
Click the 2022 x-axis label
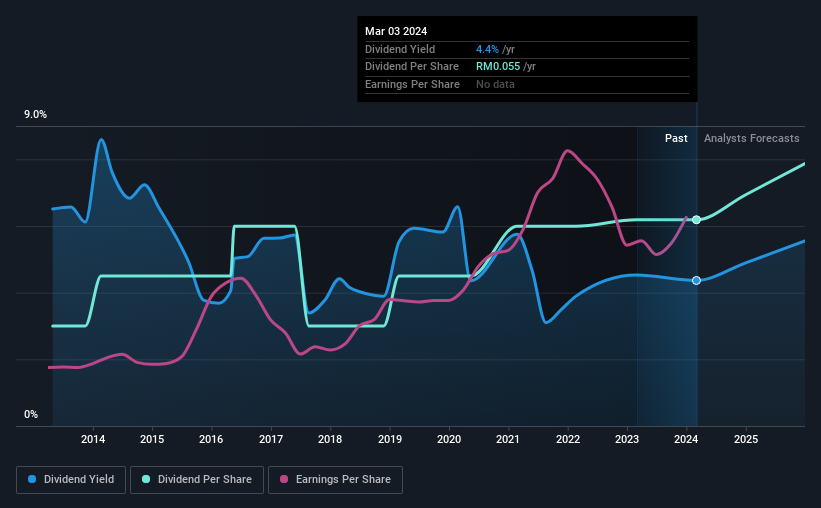pyautogui.click(x=568, y=439)
